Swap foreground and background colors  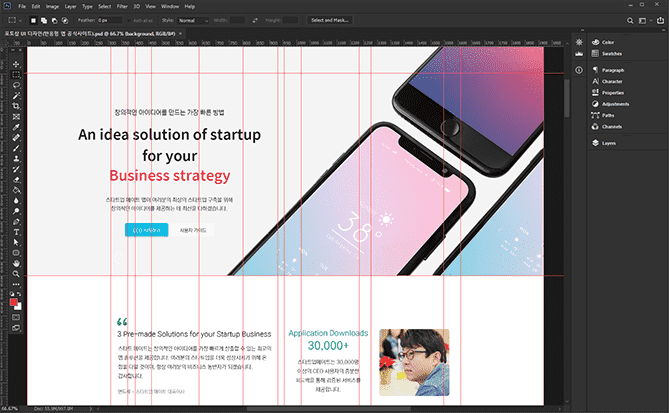[x=19, y=294]
